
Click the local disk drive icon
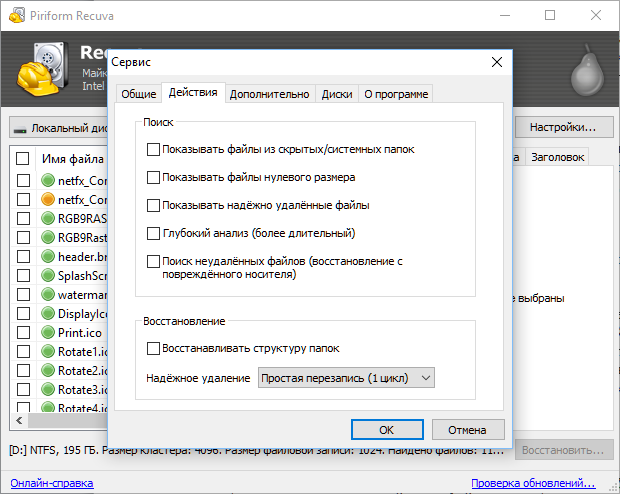(20, 129)
